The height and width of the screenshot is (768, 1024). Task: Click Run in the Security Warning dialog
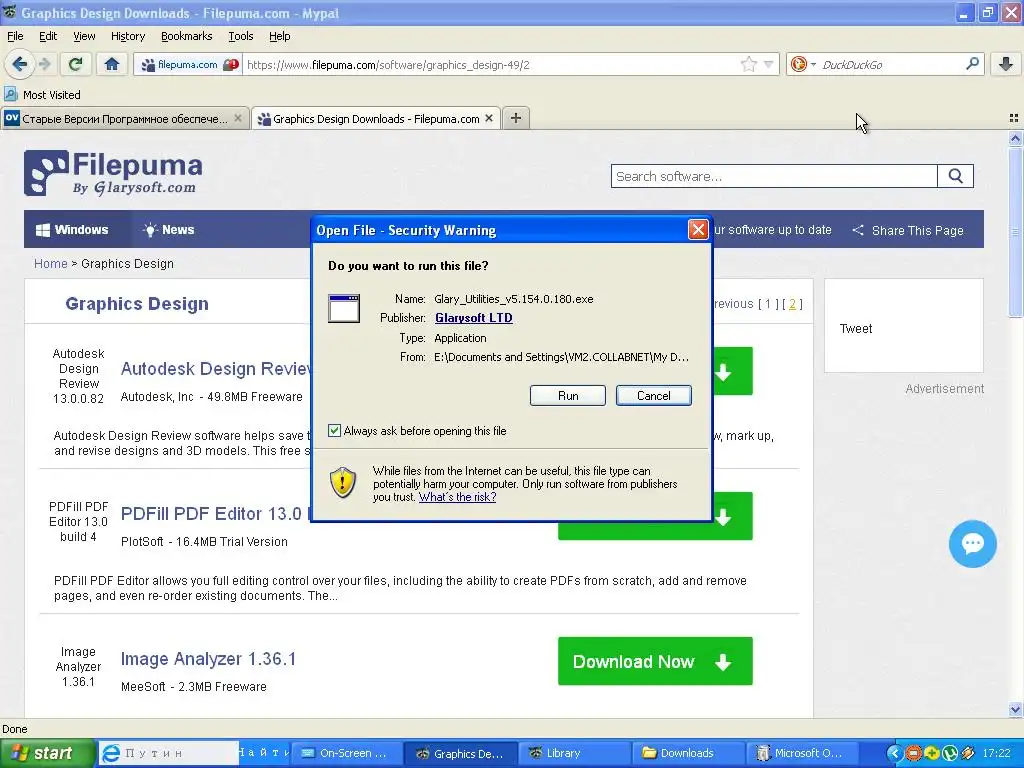coord(568,396)
